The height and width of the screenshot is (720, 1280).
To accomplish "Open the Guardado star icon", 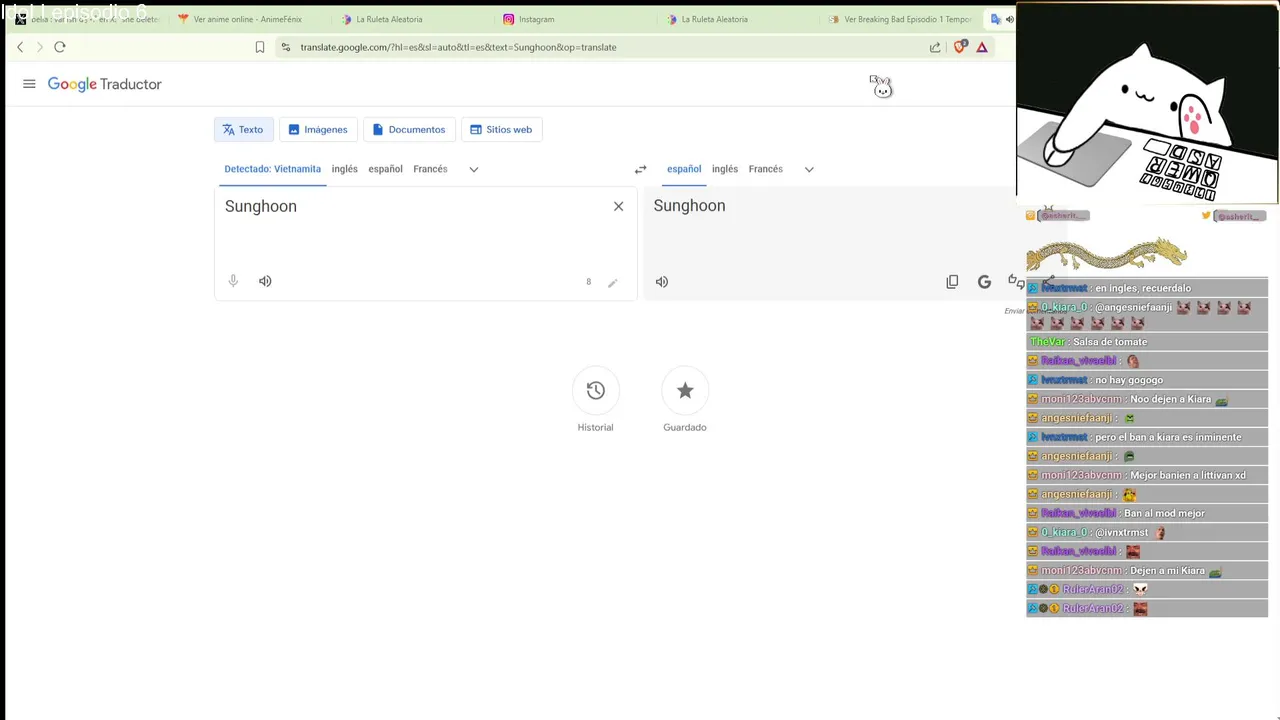I will pos(685,390).
